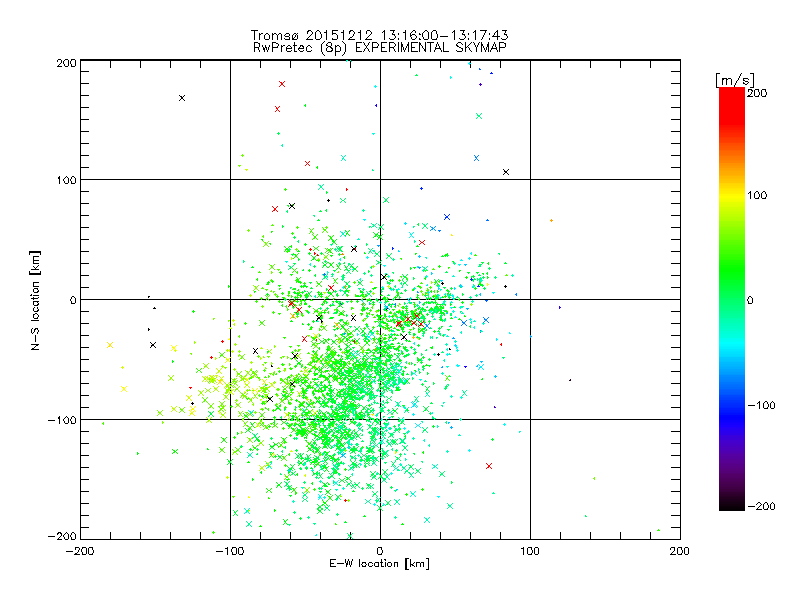
Task: Click the colorbar label '-100' in the blue region
Action: [761, 406]
